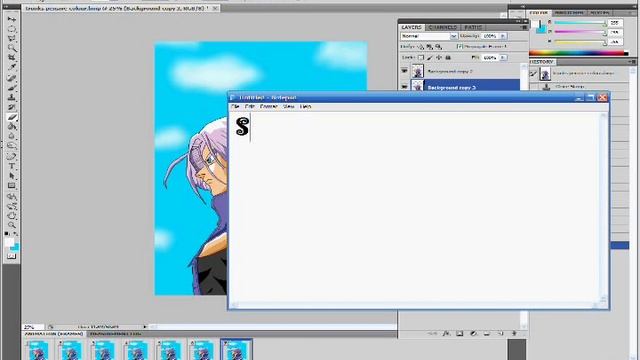Select the History Brush tool
Viewport: 640px width, 360px height.
tap(12, 107)
